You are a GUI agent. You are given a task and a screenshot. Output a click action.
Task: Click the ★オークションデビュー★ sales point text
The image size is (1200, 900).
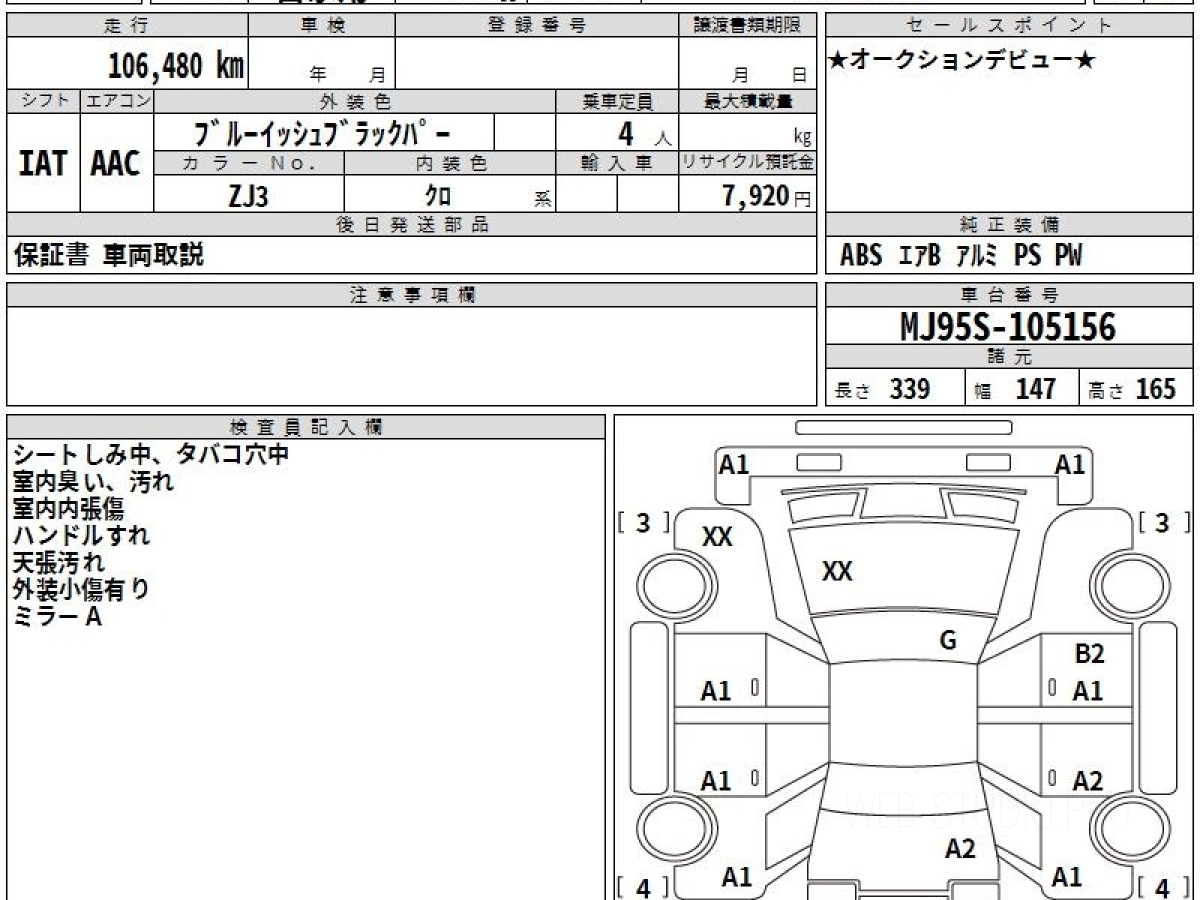point(962,60)
